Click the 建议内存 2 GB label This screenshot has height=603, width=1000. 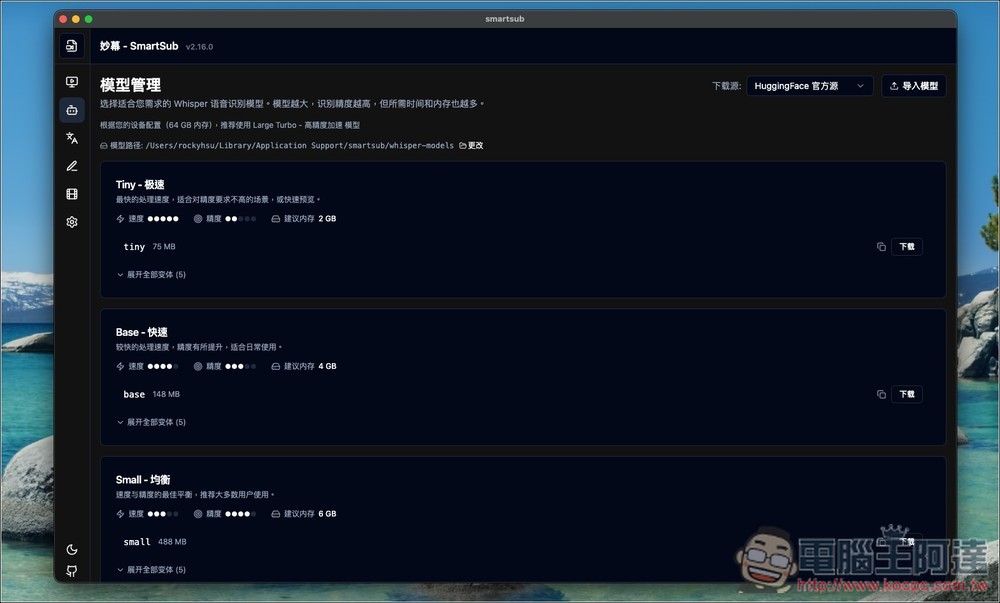[304, 219]
